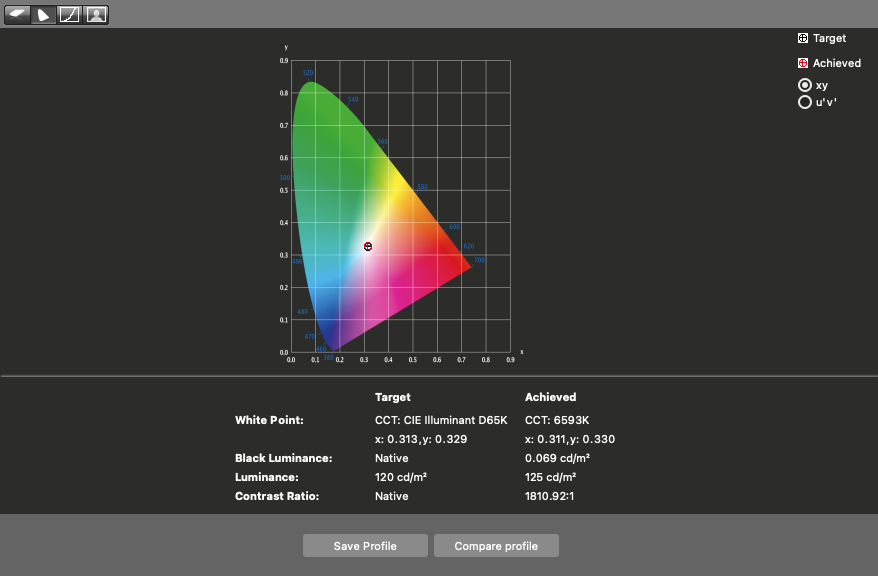The image size is (878, 576).
Task: Switch to the tone curve view icon
Action: point(69,15)
